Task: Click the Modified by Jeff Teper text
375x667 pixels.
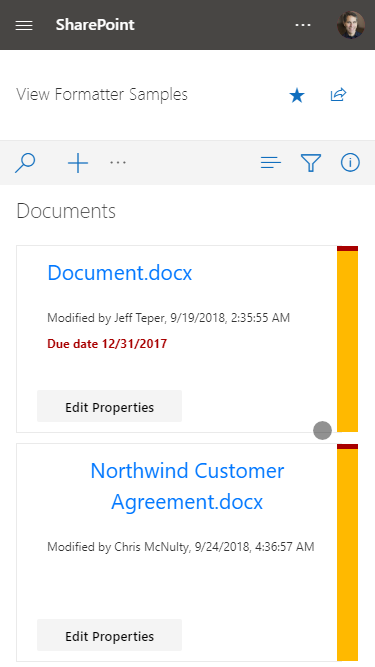Action: [x=168, y=318]
